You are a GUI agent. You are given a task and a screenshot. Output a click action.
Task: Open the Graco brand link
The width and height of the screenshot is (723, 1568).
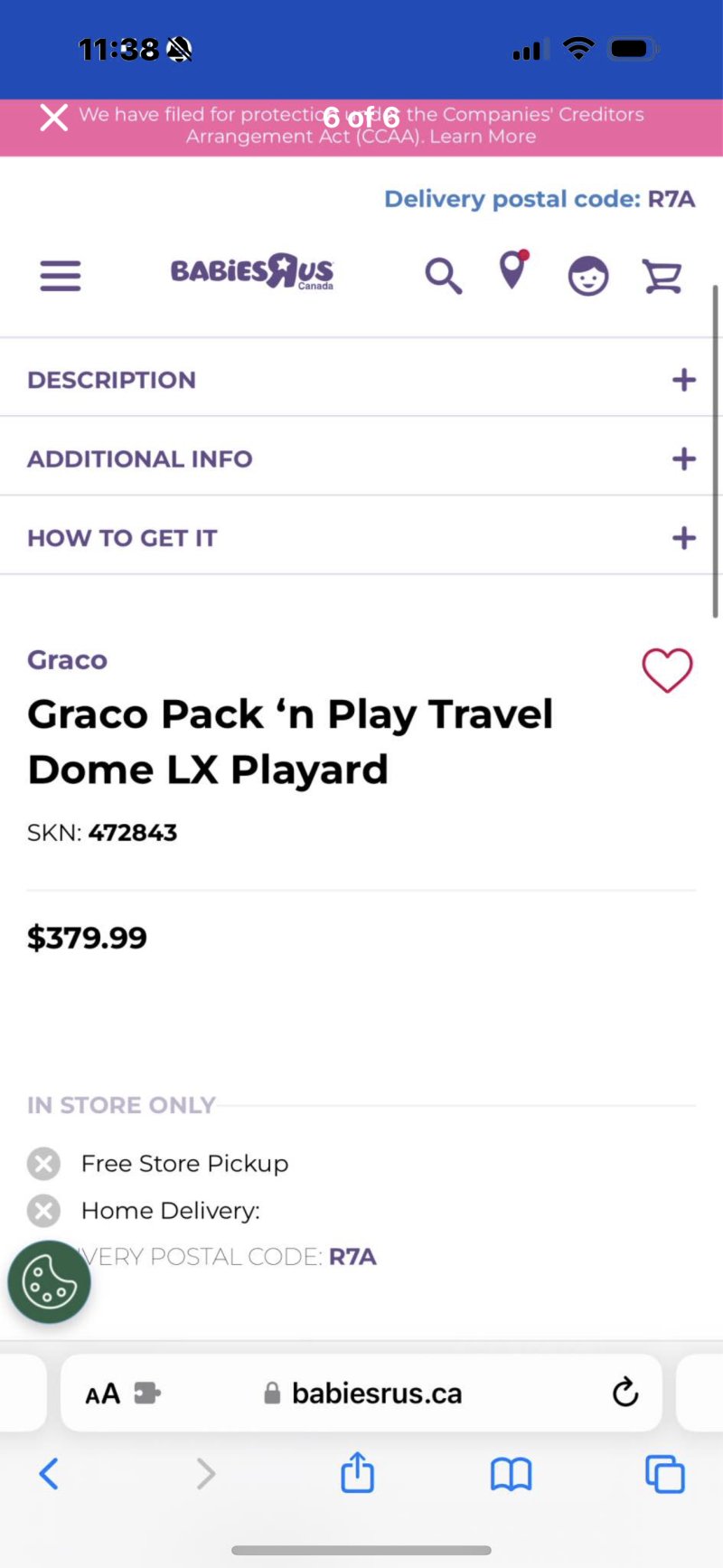coord(68,660)
